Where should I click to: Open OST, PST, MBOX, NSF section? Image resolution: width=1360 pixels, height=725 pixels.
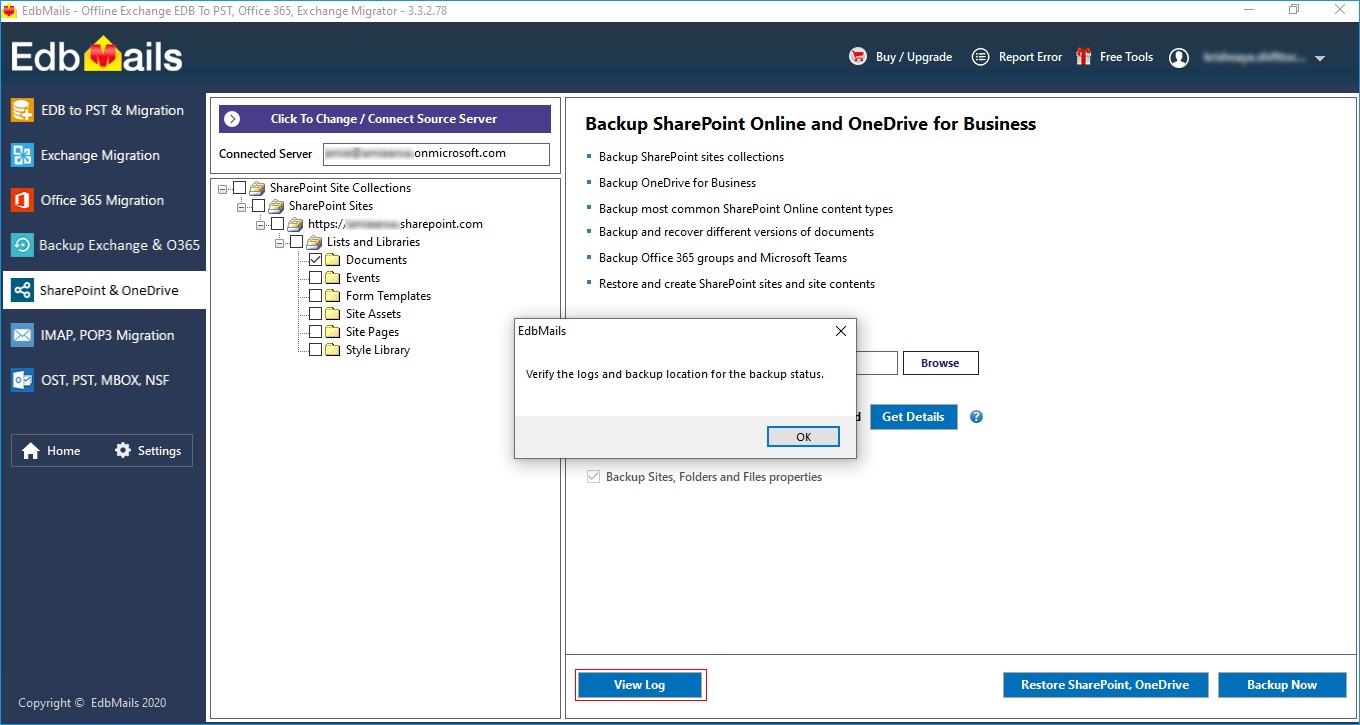tap(104, 380)
